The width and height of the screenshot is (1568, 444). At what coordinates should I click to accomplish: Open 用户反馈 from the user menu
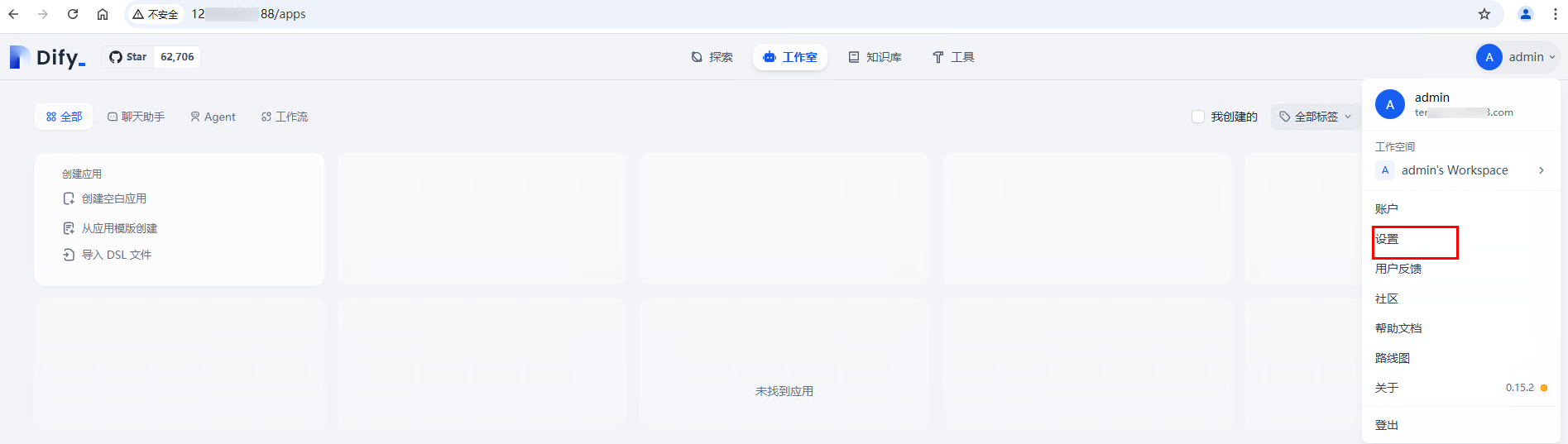coord(1460,269)
